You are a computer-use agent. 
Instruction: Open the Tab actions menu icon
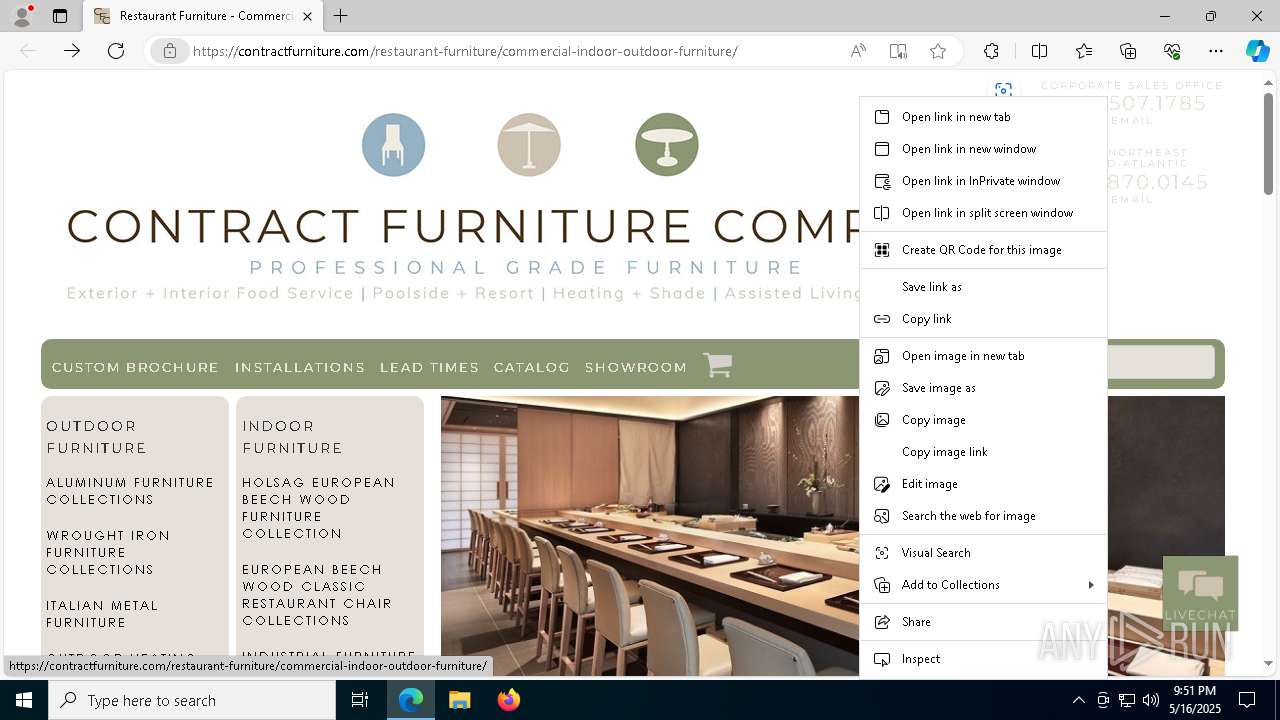(x=60, y=16)
